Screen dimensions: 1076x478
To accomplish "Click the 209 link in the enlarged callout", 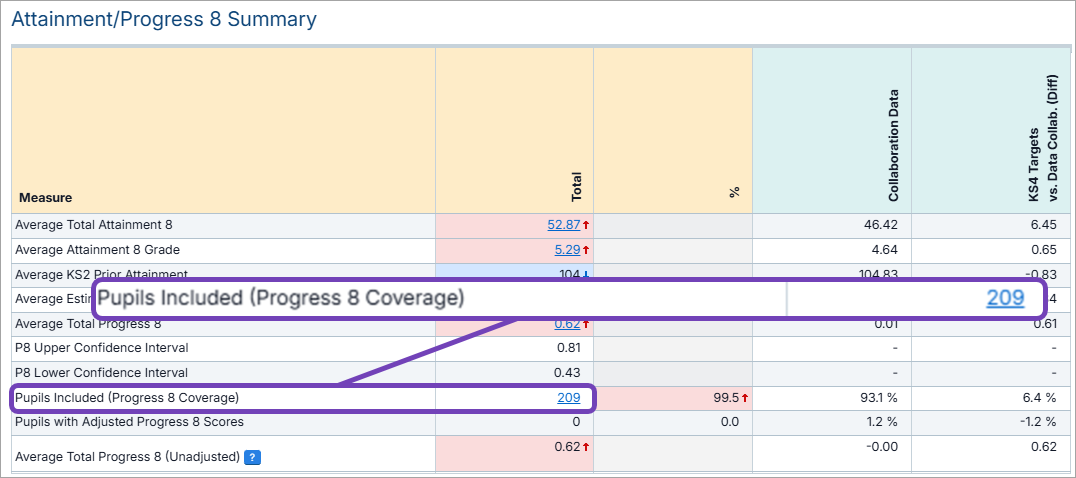I will (x=1005, y=298).
